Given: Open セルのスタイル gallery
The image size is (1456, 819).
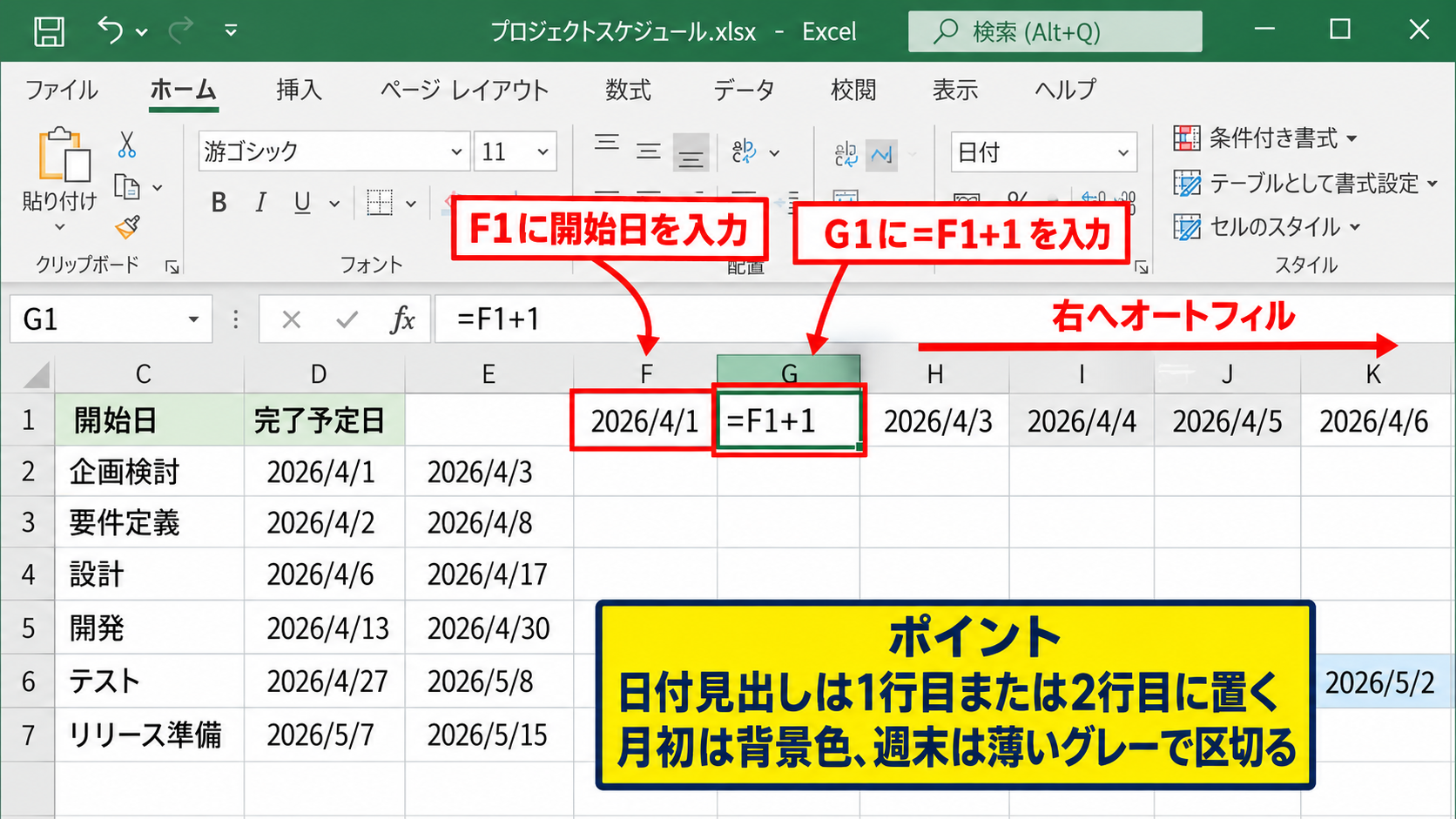Looking at the screenshot, I should click(1267, 228).
